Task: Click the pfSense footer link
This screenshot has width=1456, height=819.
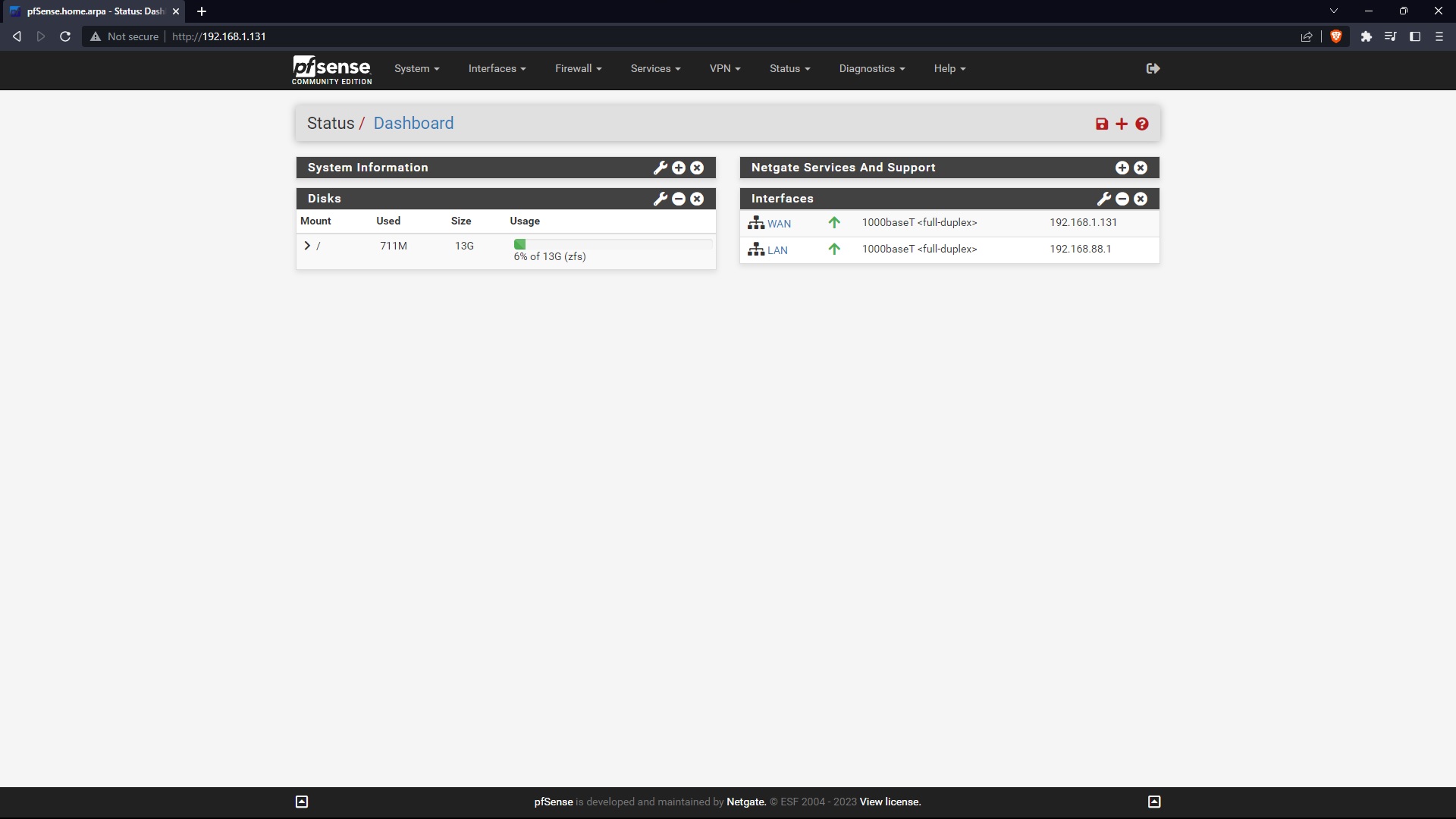Action: tap(554, 802)
